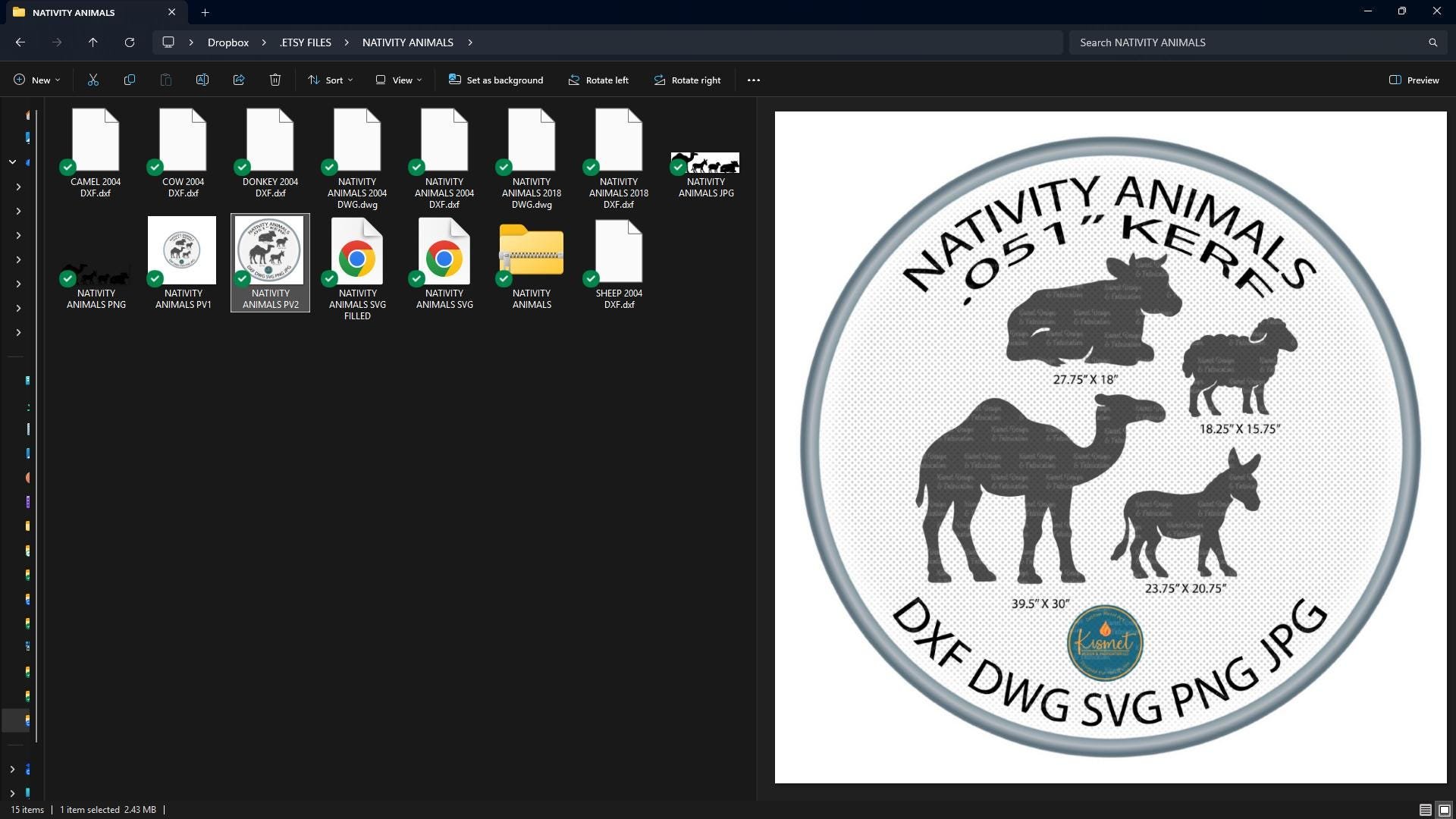Image resolution: width=1456 pixels, height=819 pixels.
Task: Open the Sort dropdown
Action: (x=330, y=80)
